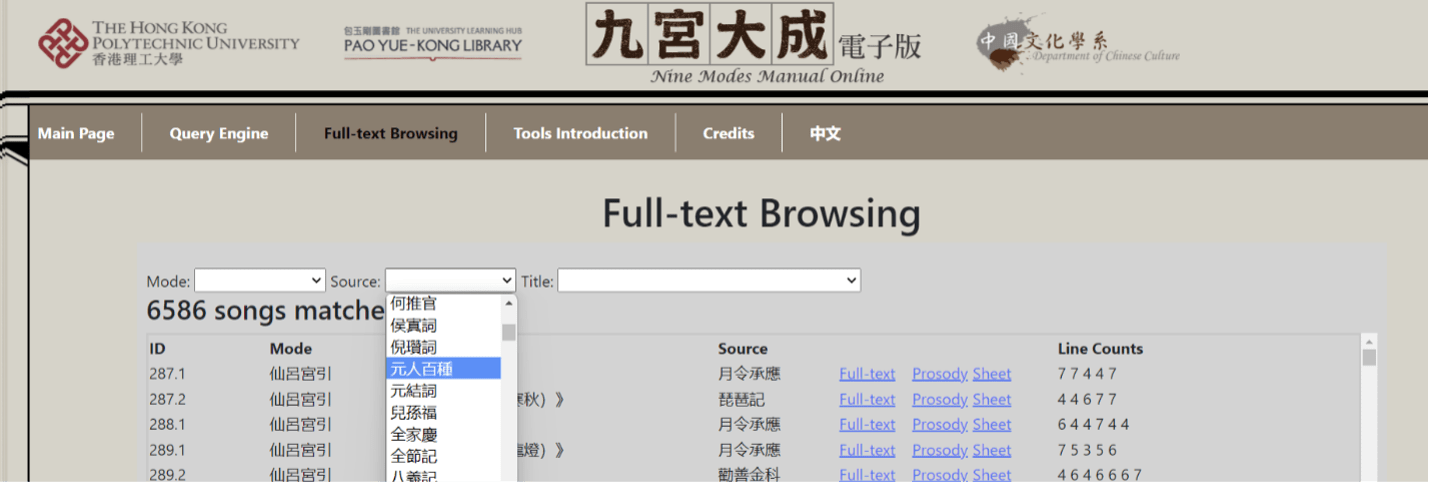Select mode cell 仙呂宮引 in row 287.1
Screen dimensions: 1430x485
pyautogui.click(x=301, y=374)
